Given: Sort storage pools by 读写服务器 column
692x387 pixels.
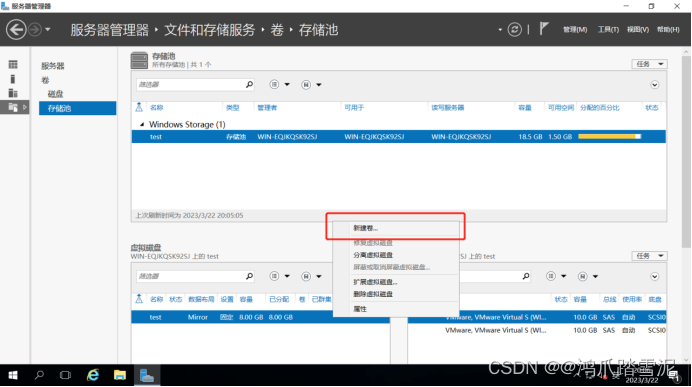Looking at the screenshot, I should [x=448, y=108].
